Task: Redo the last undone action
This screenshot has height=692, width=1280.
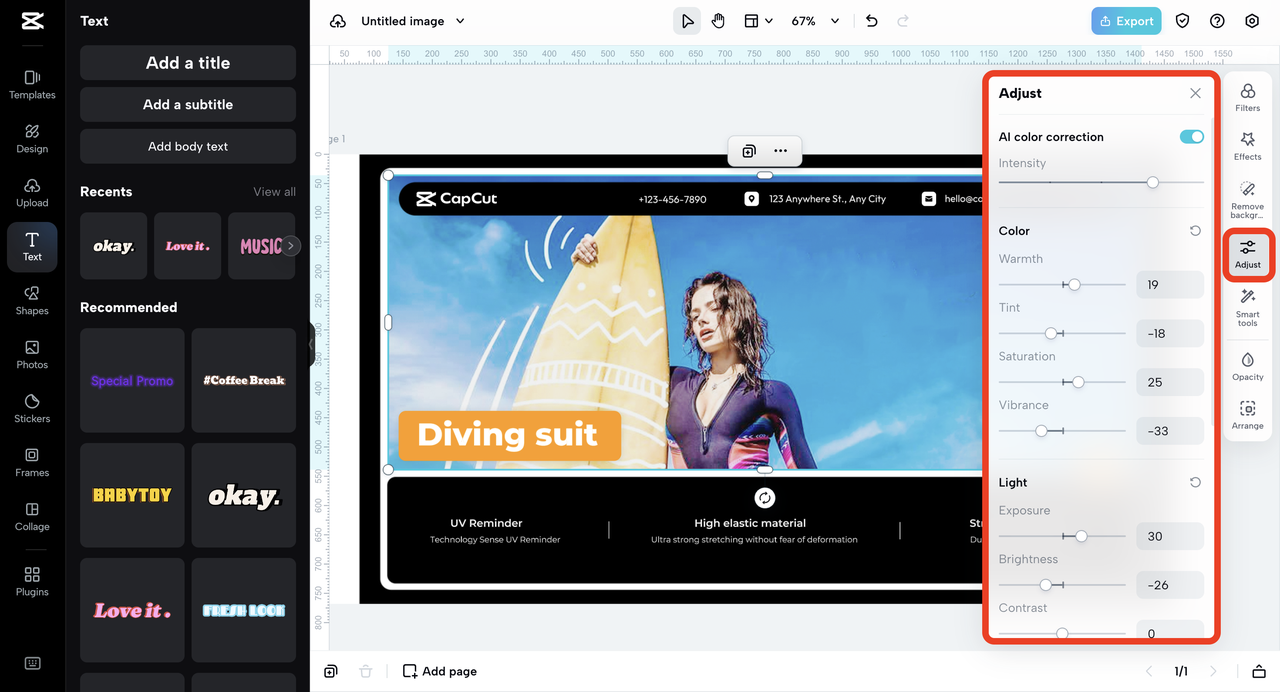Action: coord(903,21)
